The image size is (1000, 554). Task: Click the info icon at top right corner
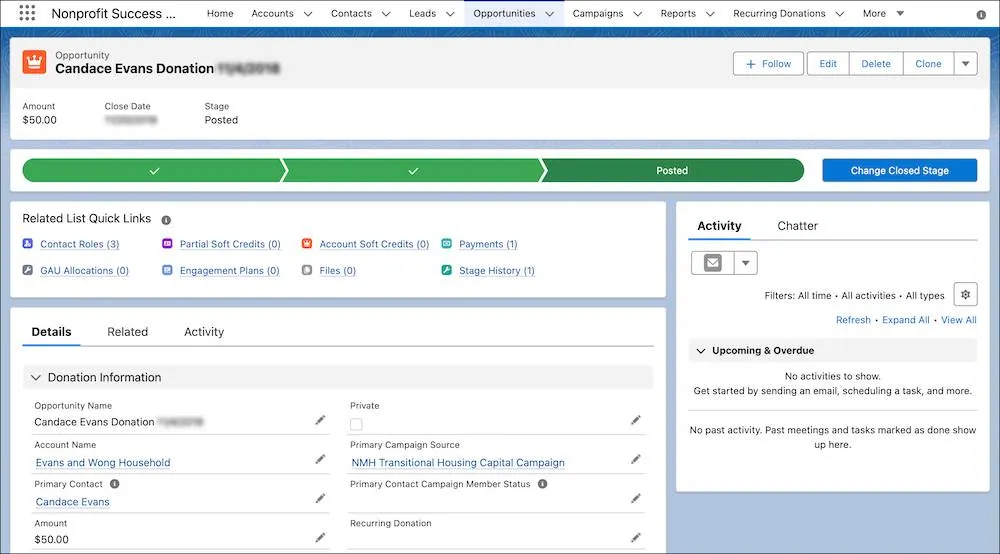[981, 15]
